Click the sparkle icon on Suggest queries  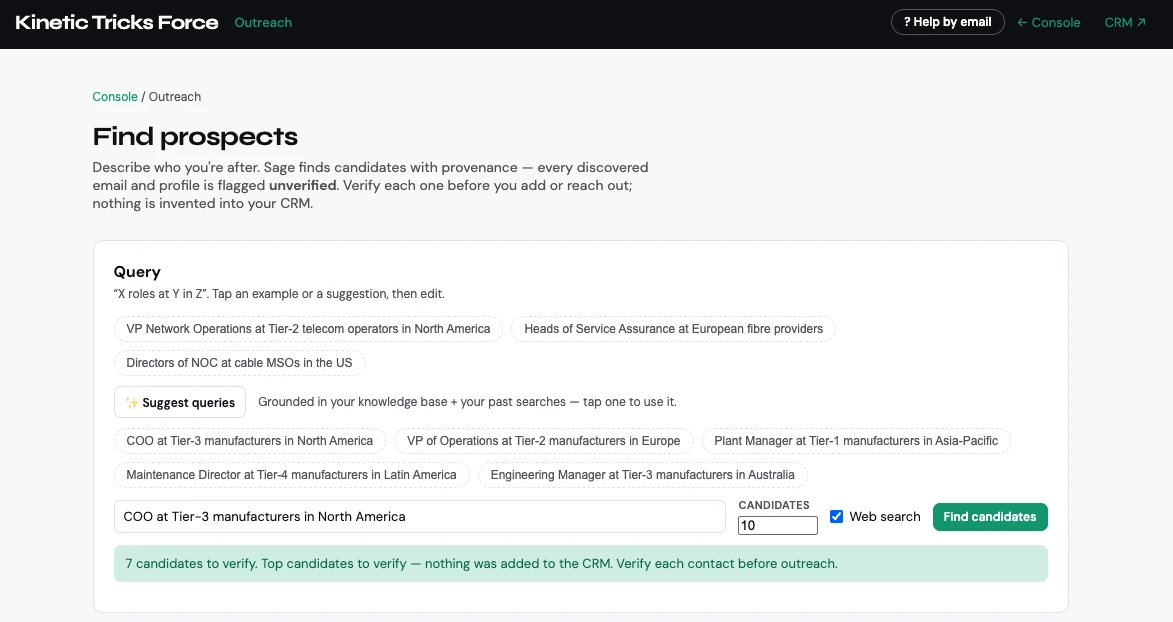click(x=132, y=403)
